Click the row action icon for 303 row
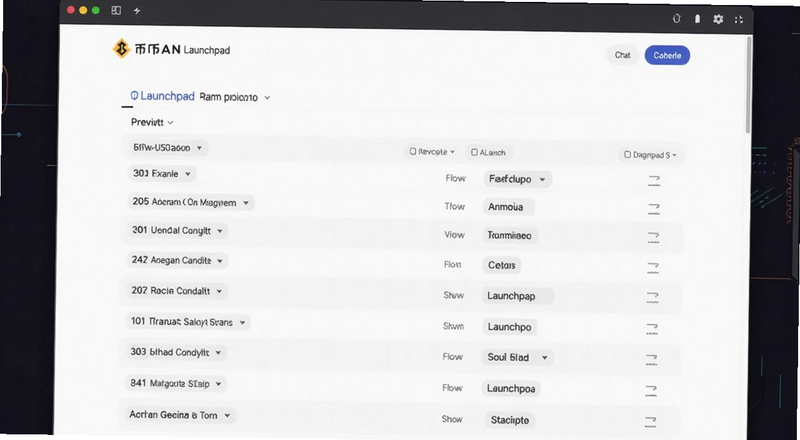 click(651, 359)
